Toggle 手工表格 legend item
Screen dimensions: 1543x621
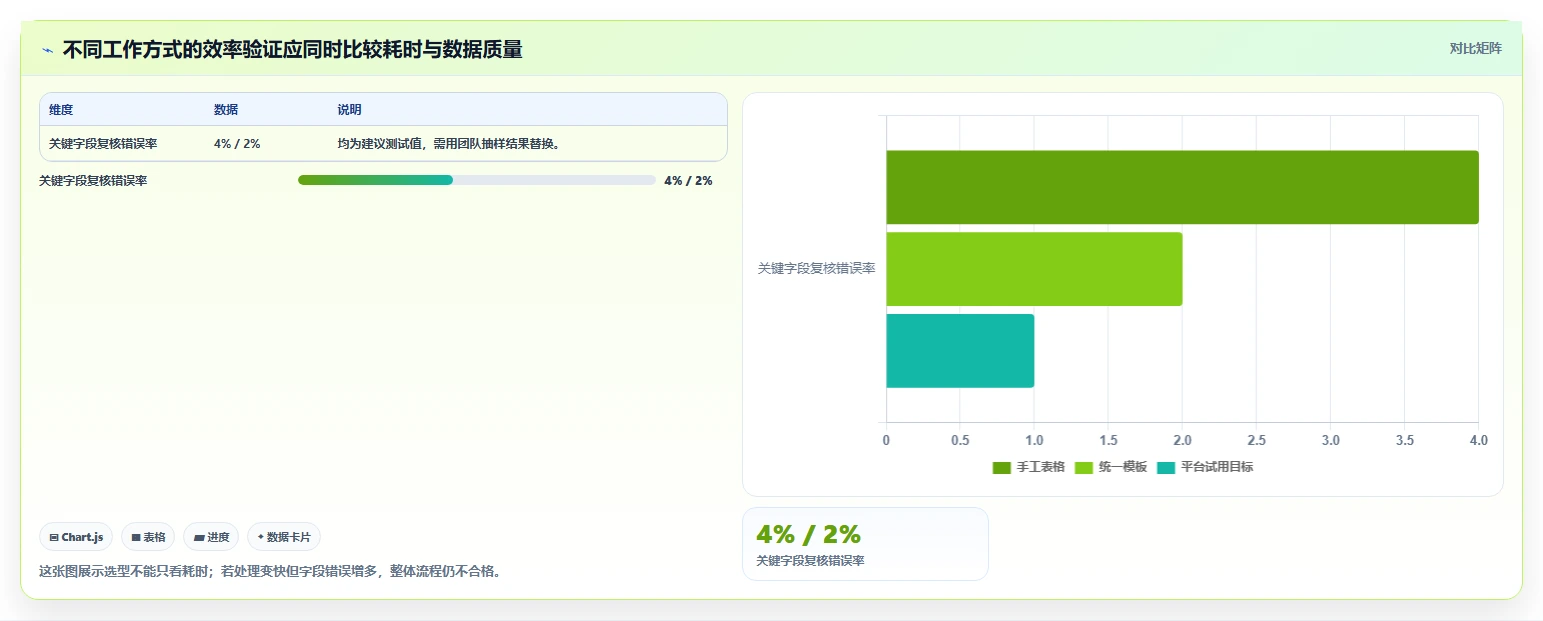tap(1028, 467)
